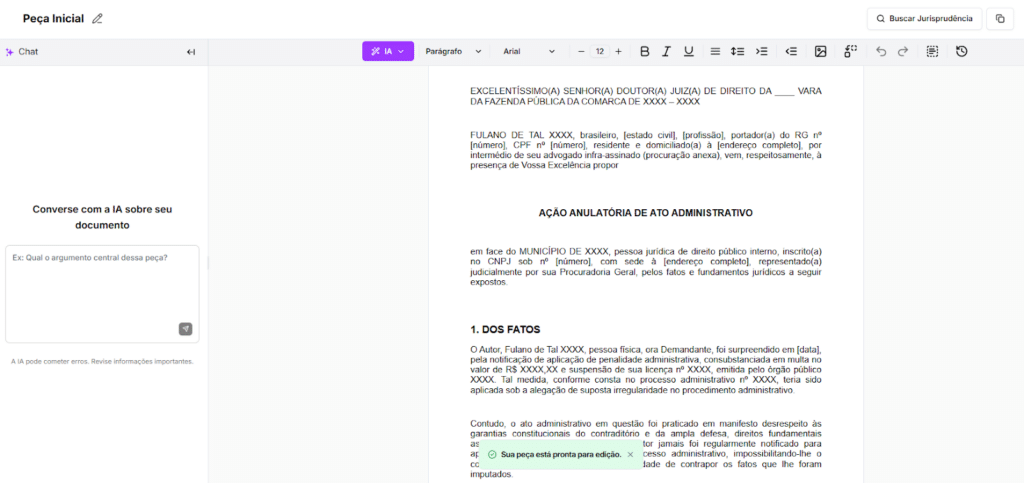Click the paragraph starting 'em face do MUNICÍPIO'

[646, 267]
